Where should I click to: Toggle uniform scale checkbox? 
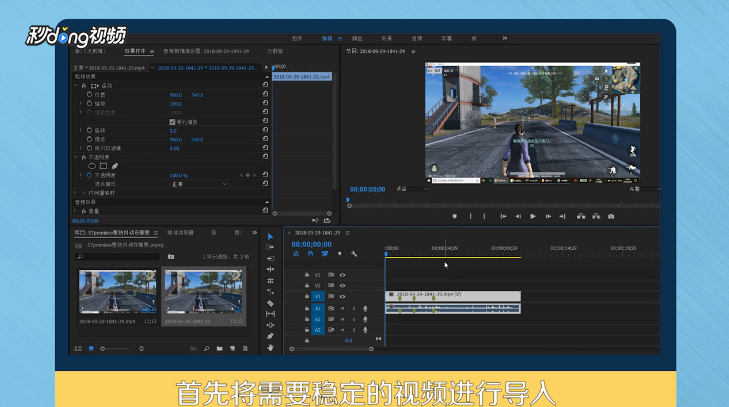point(172,122)
